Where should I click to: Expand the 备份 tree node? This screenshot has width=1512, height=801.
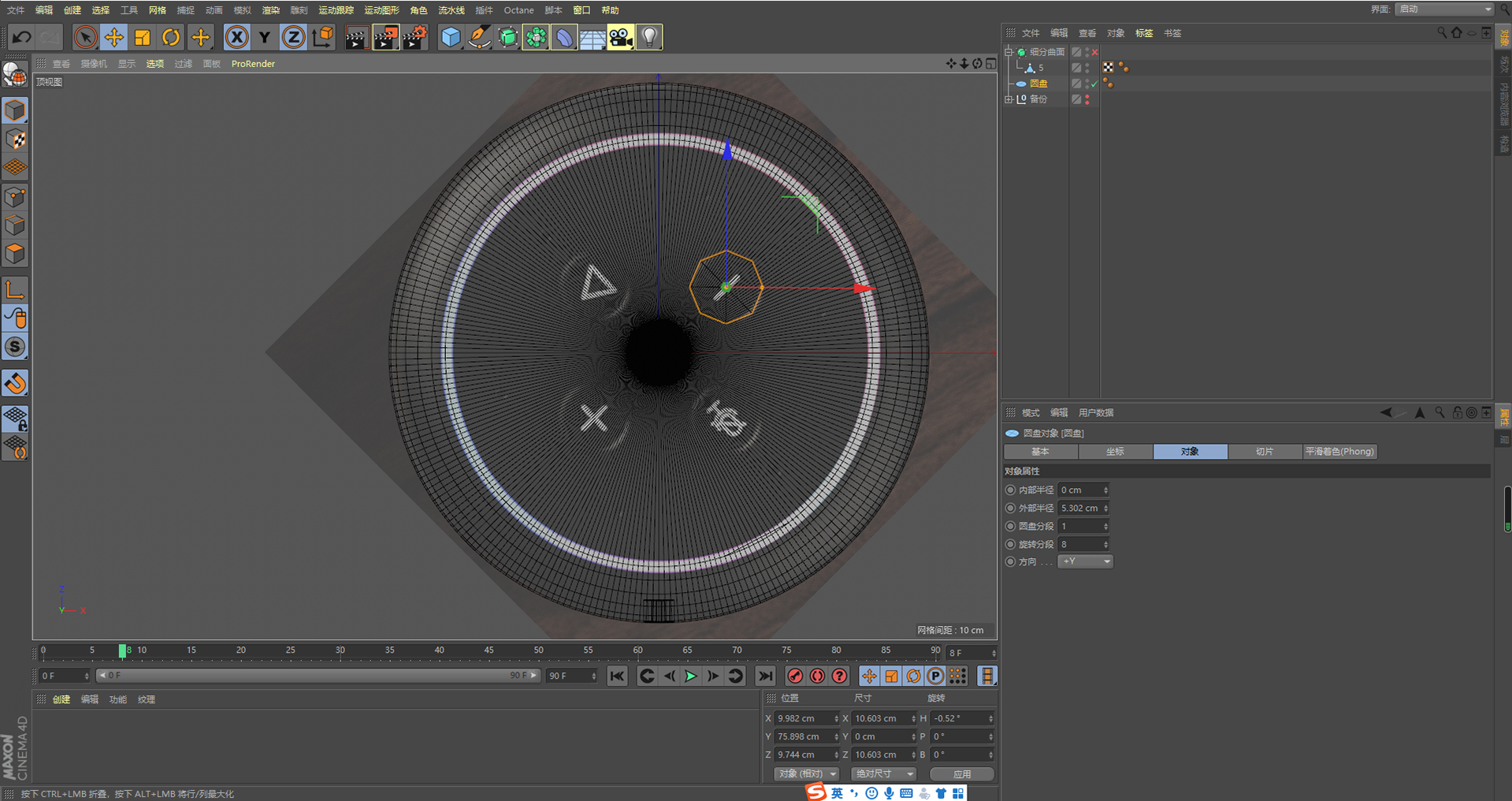(1009, 99)
